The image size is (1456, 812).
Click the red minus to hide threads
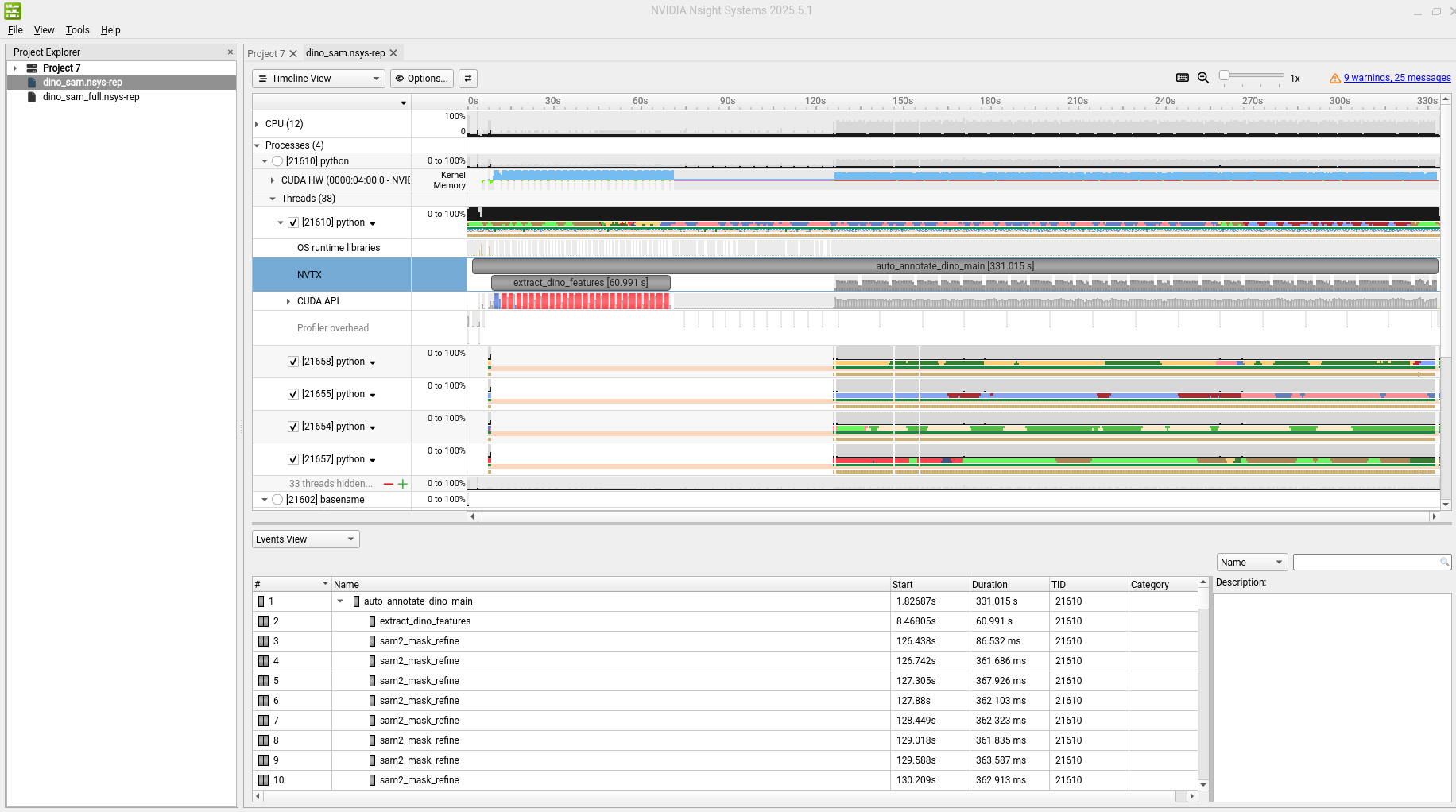pos(389,484)
